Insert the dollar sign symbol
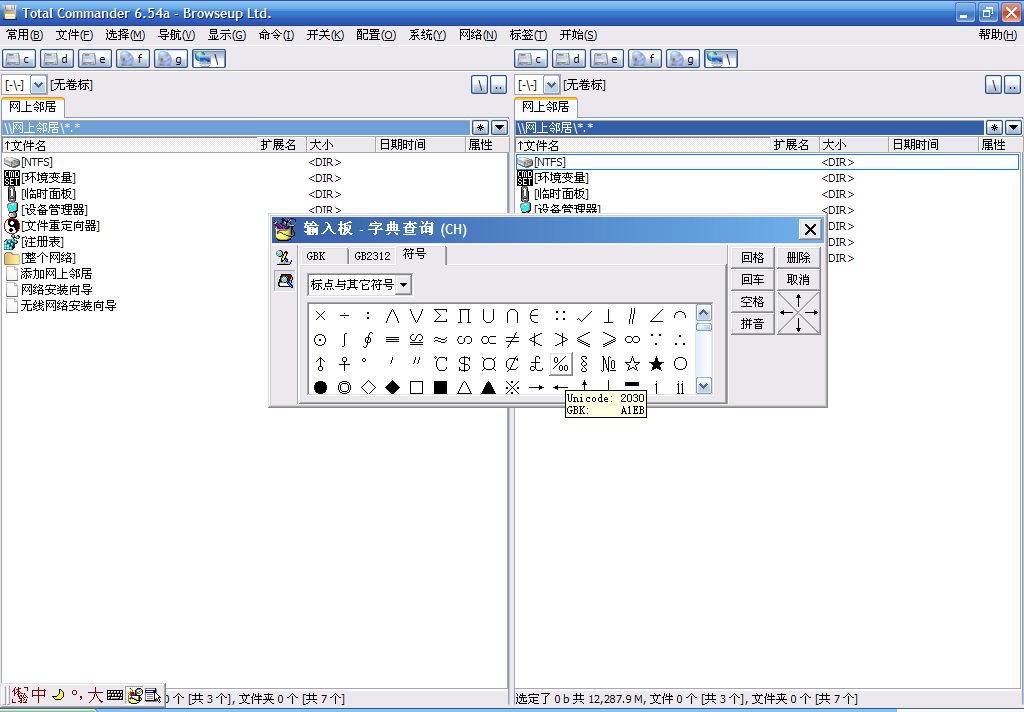The image size is (1024, 712). click(464, 364)
